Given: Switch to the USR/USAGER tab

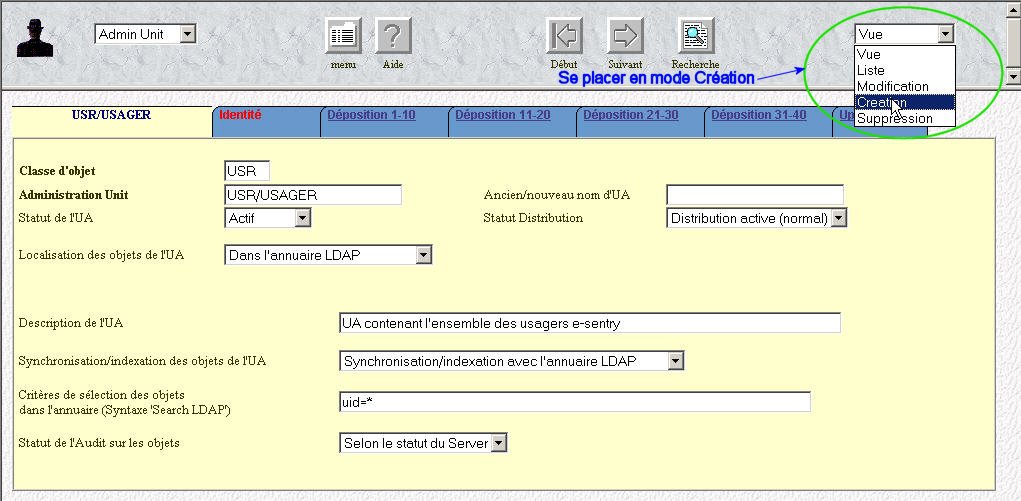Looking at the screenshot, I should point(111,121).
